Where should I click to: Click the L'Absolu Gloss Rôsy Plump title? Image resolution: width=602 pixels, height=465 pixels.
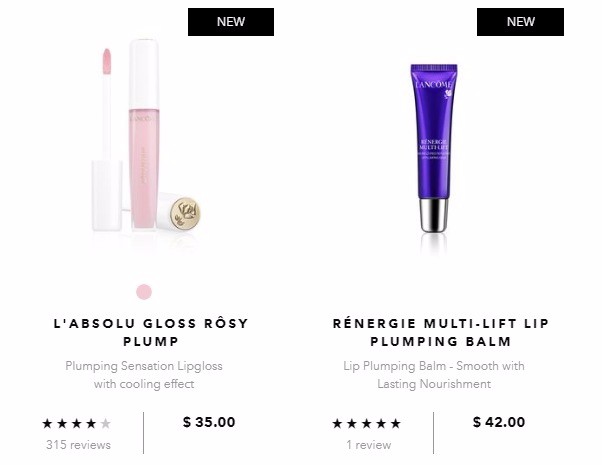click(151, 332)
